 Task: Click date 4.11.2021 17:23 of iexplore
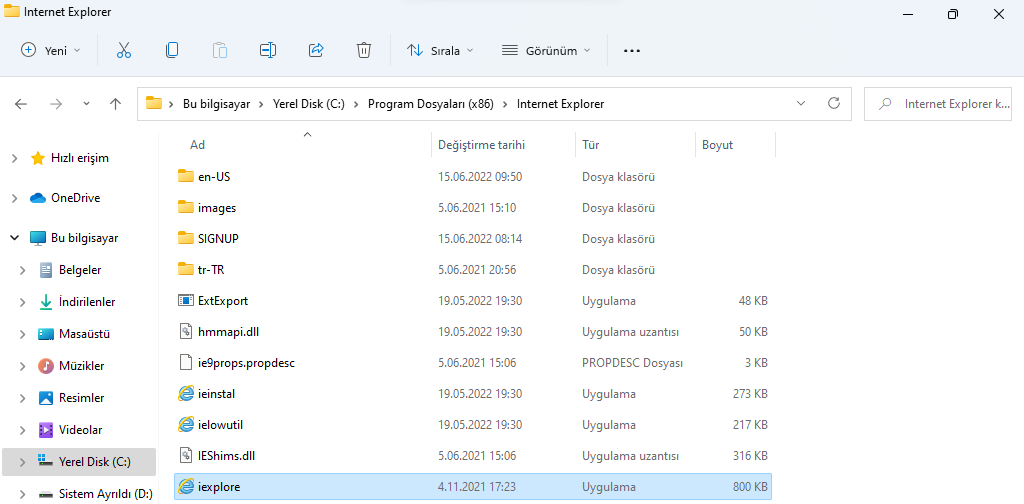coord(475,487)
